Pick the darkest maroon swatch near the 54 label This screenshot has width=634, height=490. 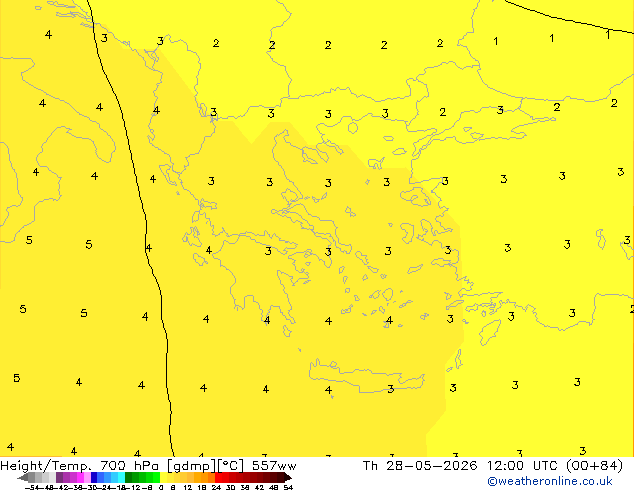[281, 477]
